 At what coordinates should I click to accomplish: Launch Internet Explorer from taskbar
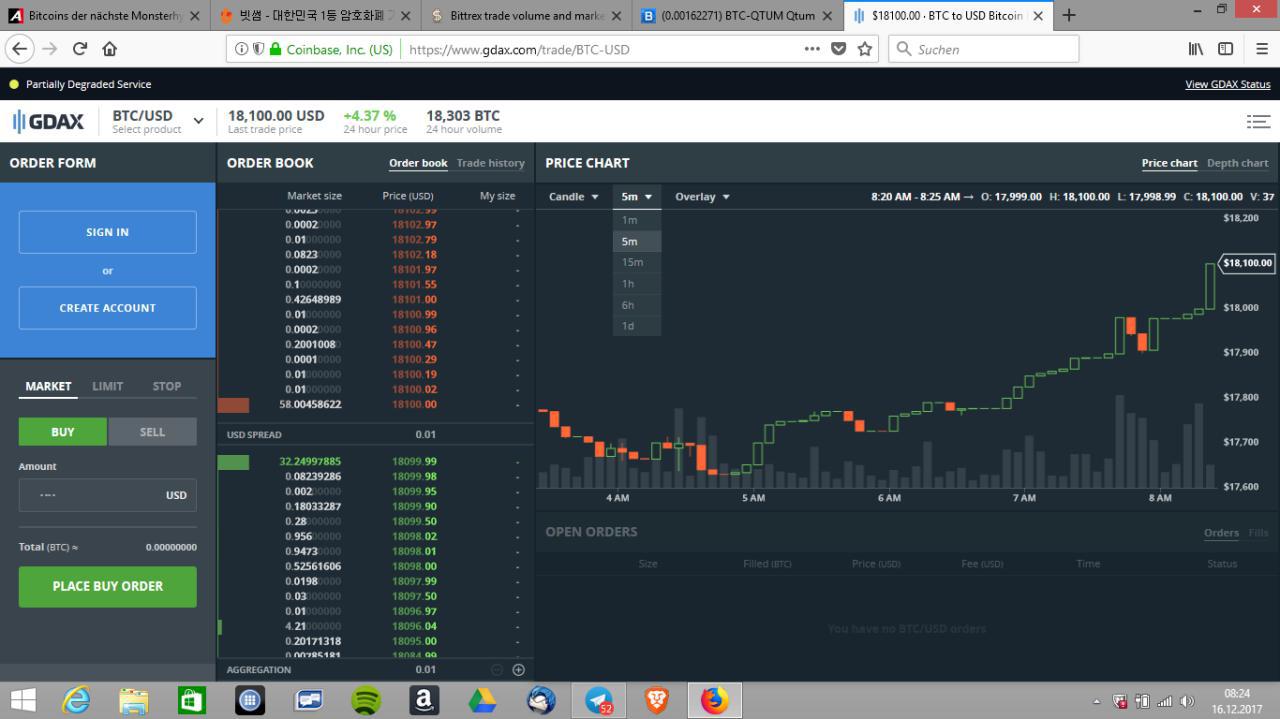(x=76, y=701)
